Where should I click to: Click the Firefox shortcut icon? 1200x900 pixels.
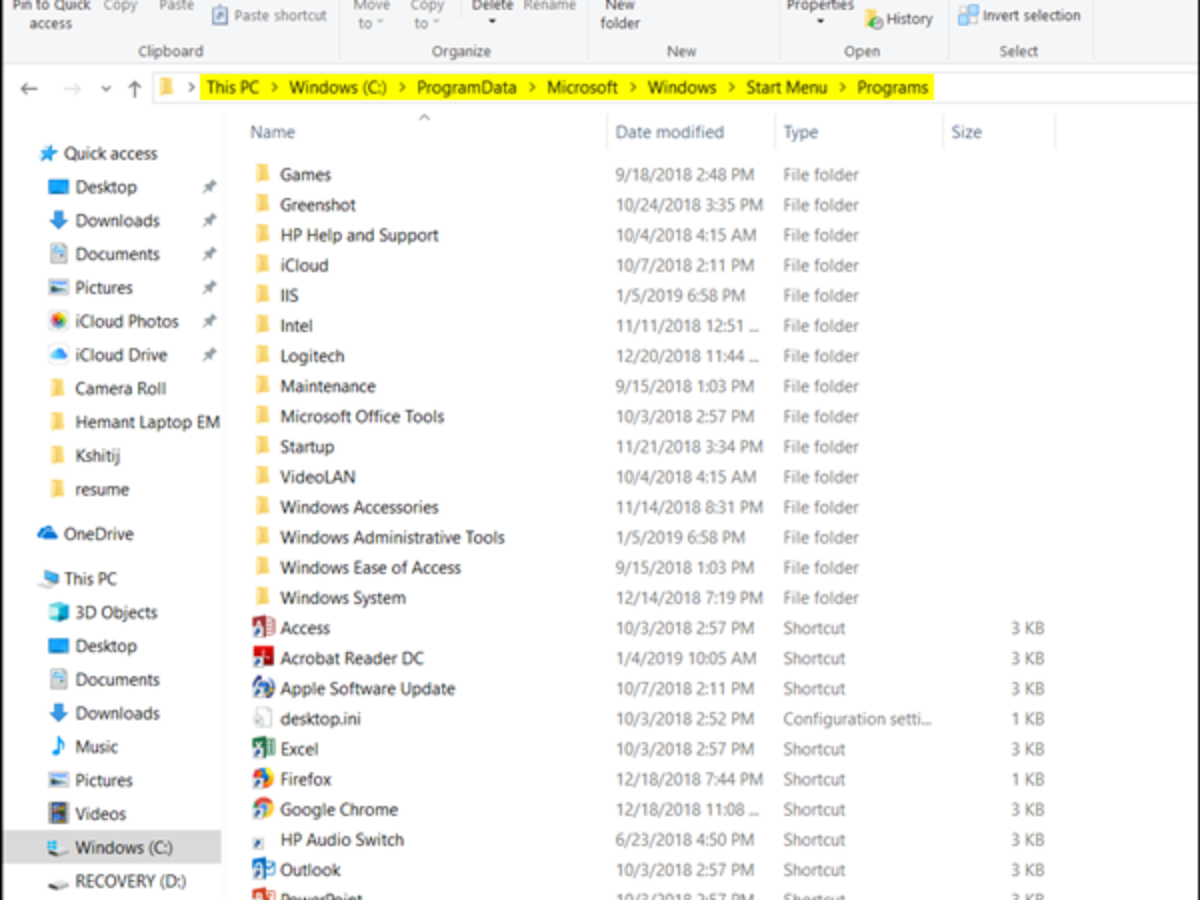pos(263,779)
